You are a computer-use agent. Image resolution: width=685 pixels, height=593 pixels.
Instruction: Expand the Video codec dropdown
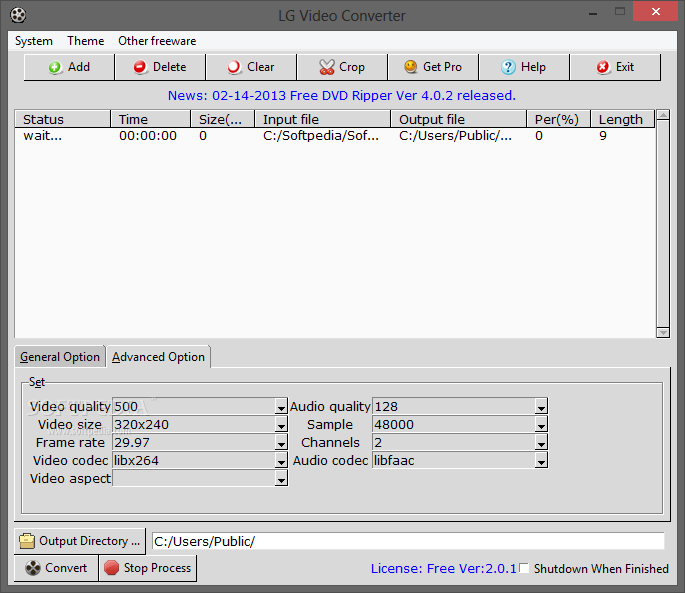pyautogui.click(x=281, y=461)
